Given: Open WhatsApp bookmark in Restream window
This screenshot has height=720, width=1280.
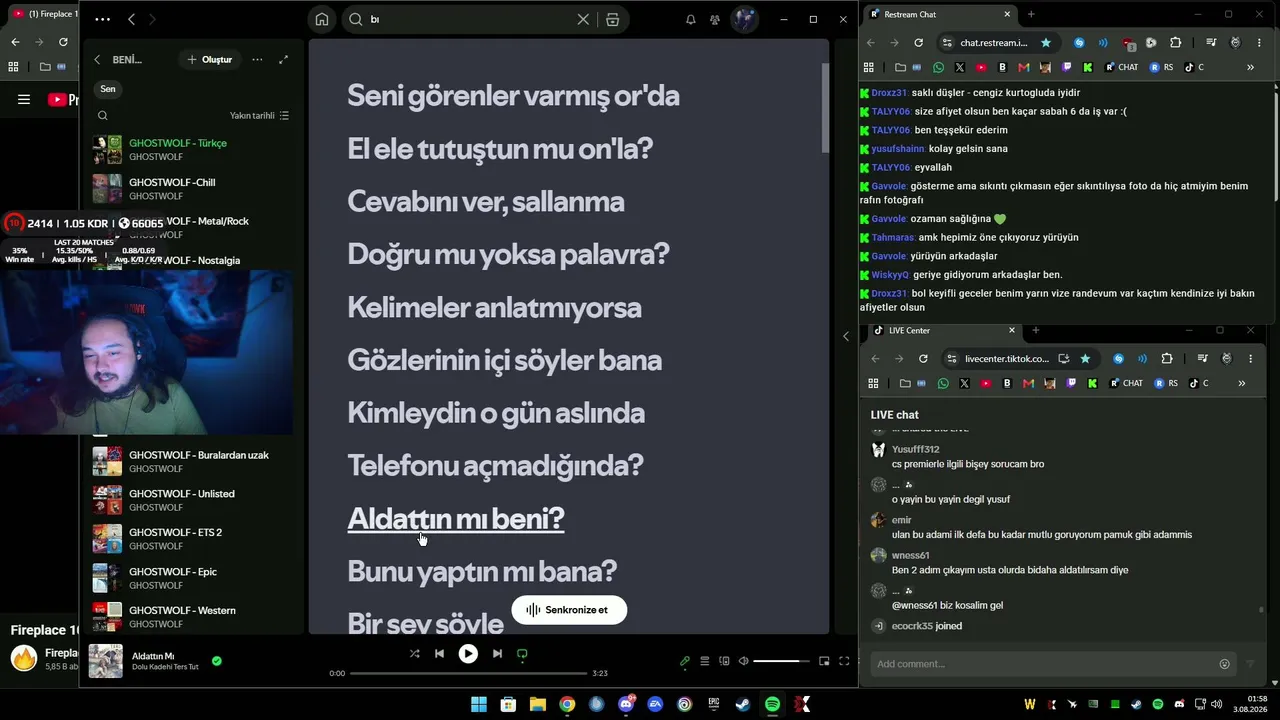Looking at the screenshot, I should pyautogui.click(x=938, y=67).
